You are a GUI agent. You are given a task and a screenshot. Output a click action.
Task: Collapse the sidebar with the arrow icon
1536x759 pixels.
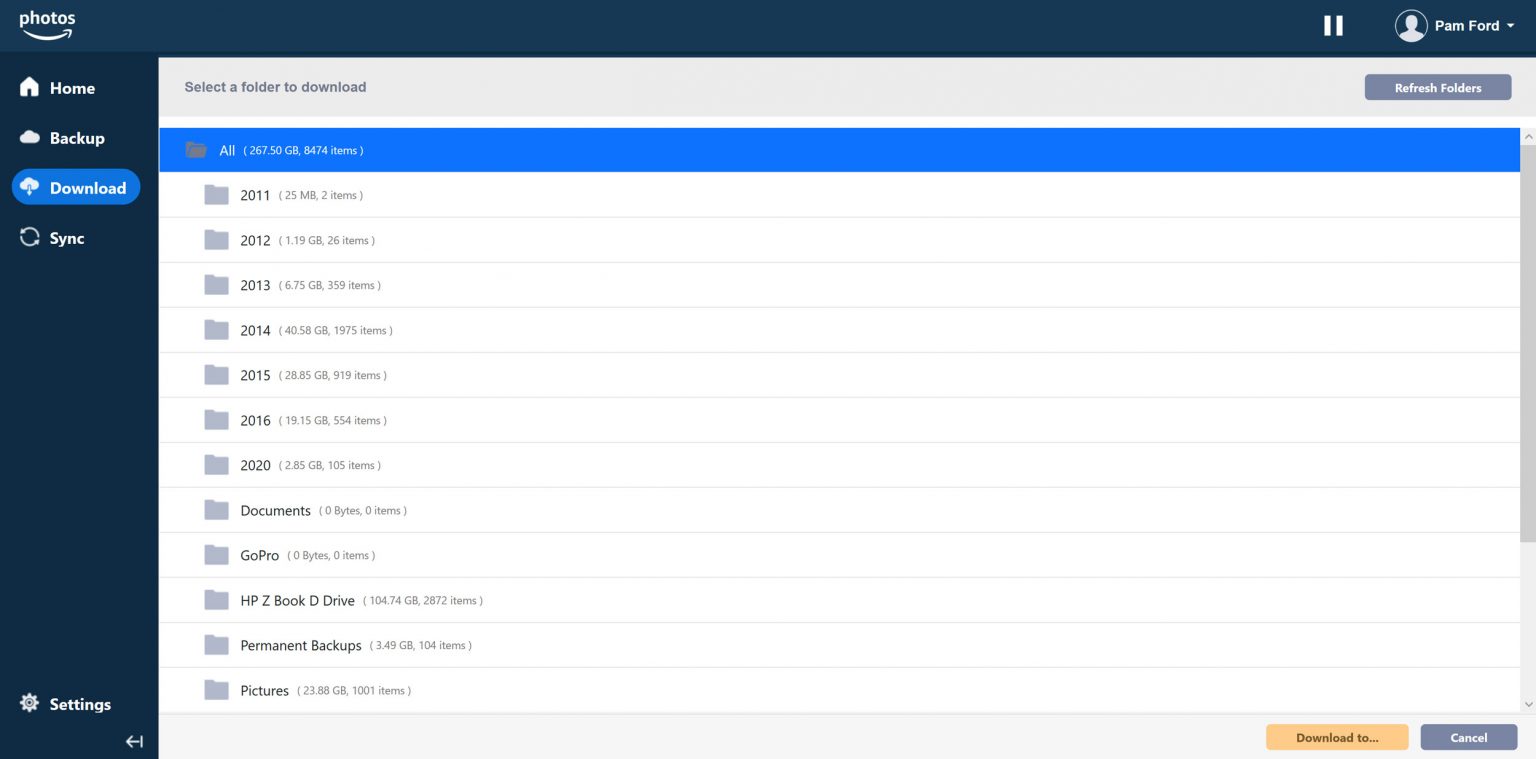(x=134, y=741)
